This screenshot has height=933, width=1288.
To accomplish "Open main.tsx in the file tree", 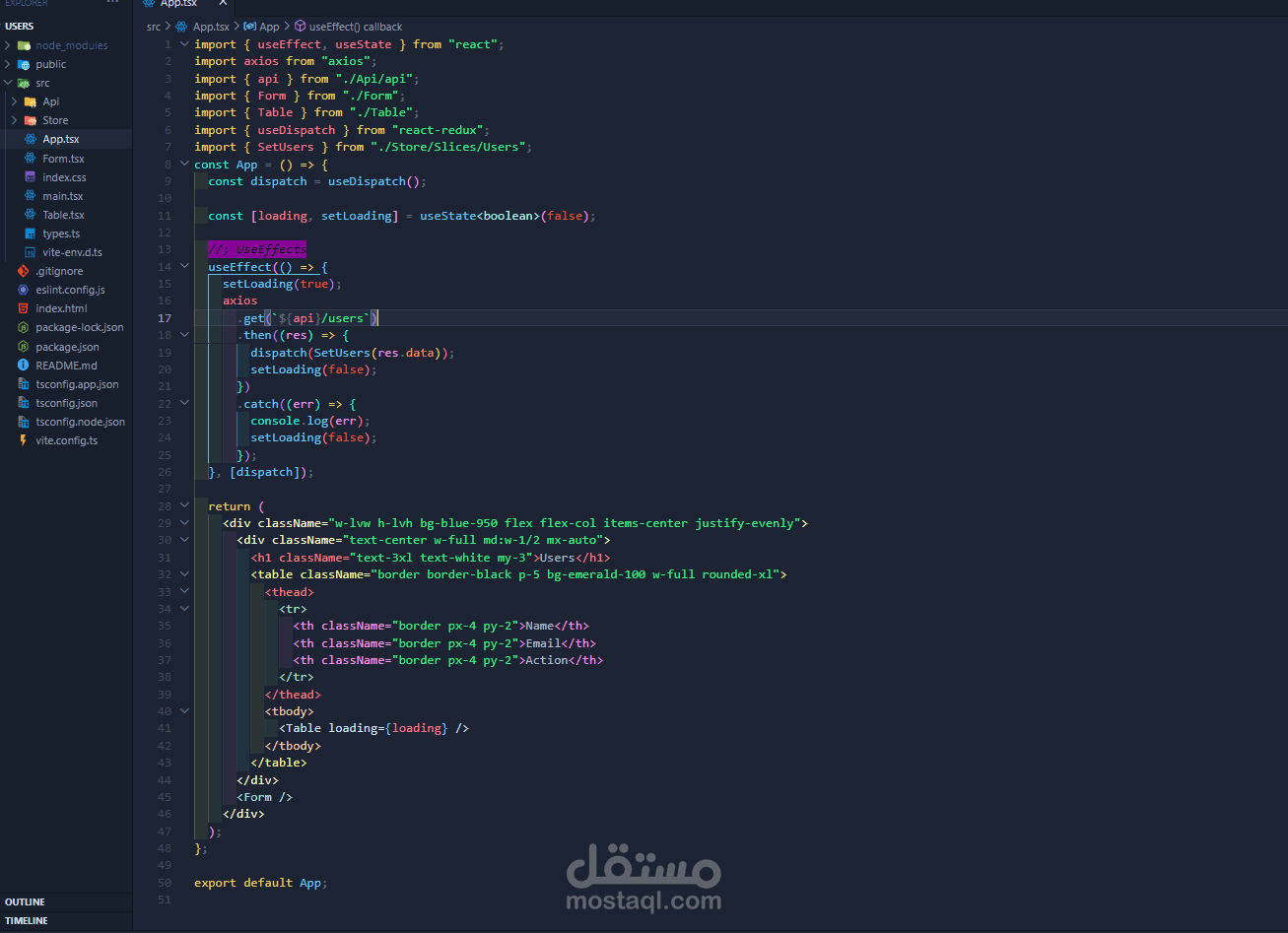I will click(x=62, y=196).
